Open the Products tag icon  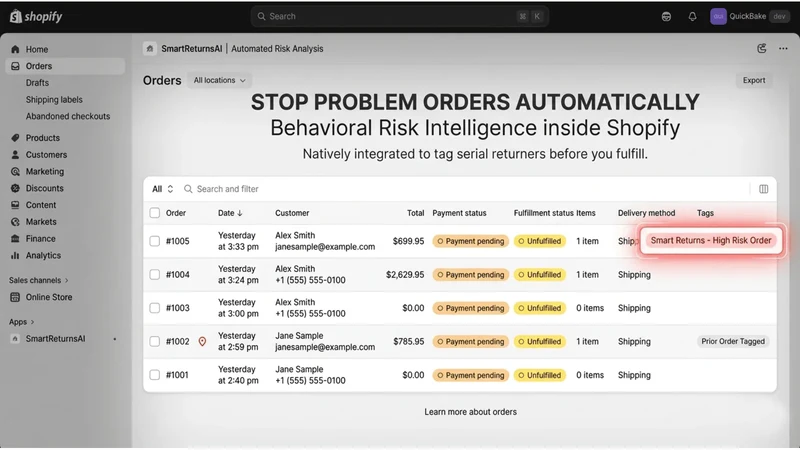pyautogui.click(x=15, y=138)
